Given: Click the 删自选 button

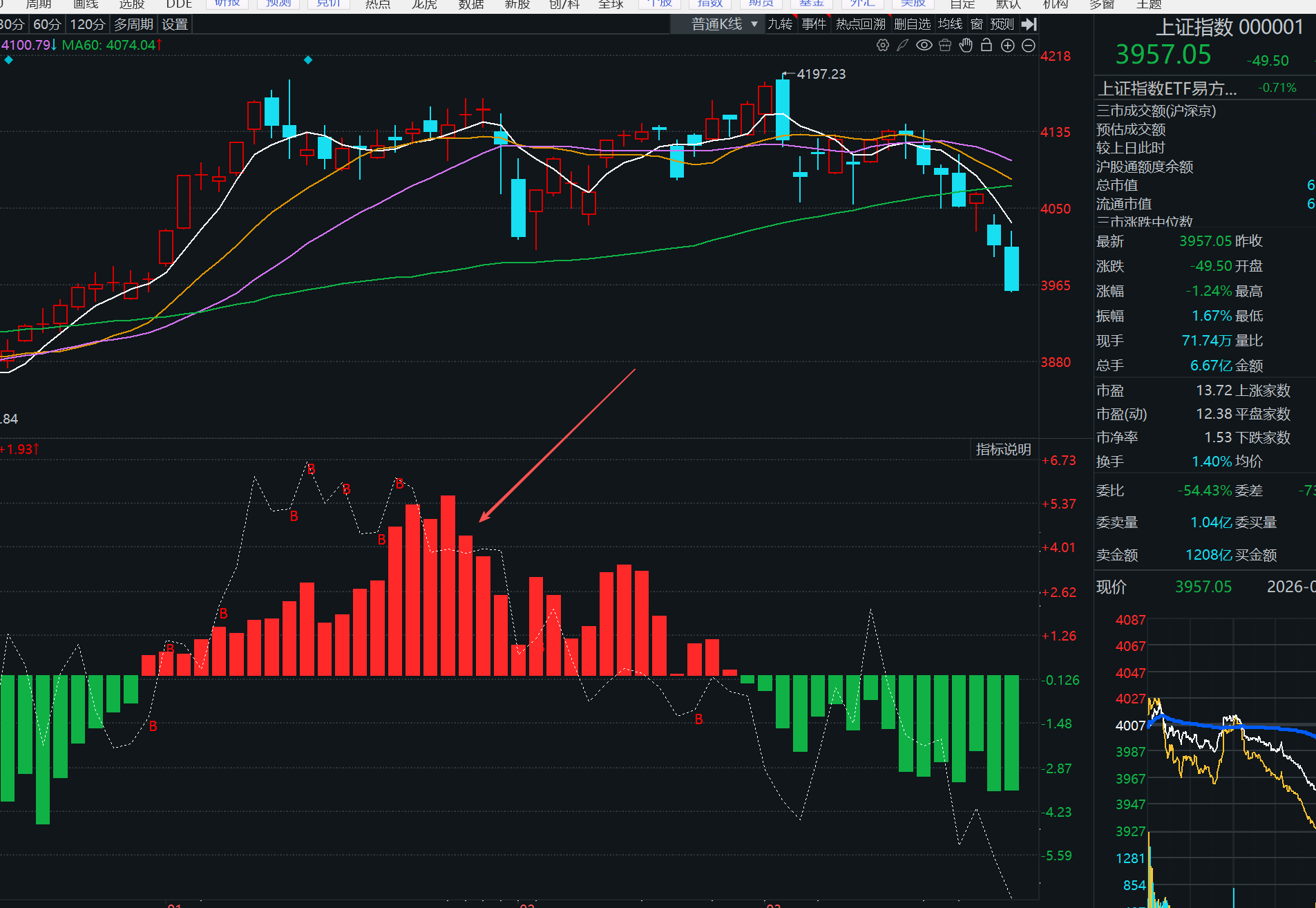Looking at the screenshot, I should [912, 24].
